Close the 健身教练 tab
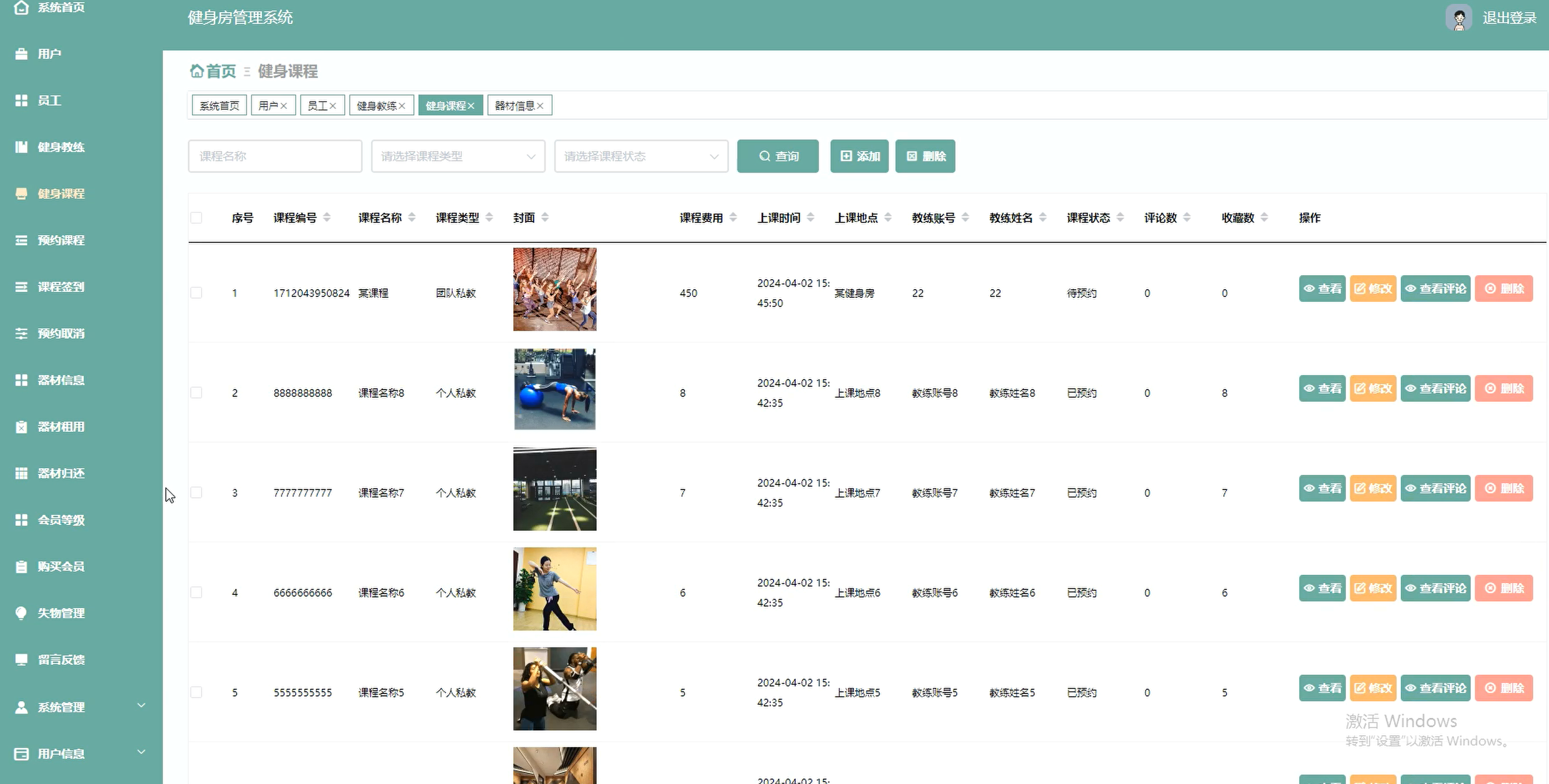The height and width of the screenshot is (784, 1549). pyautogui.click(x=402, y=106)
